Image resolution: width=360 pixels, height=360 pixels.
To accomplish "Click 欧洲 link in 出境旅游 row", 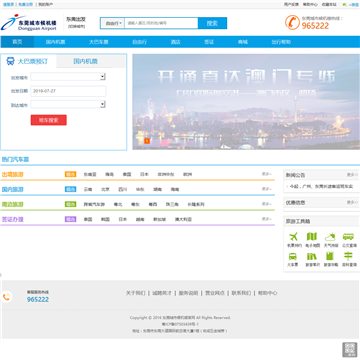I will [188, 174].
